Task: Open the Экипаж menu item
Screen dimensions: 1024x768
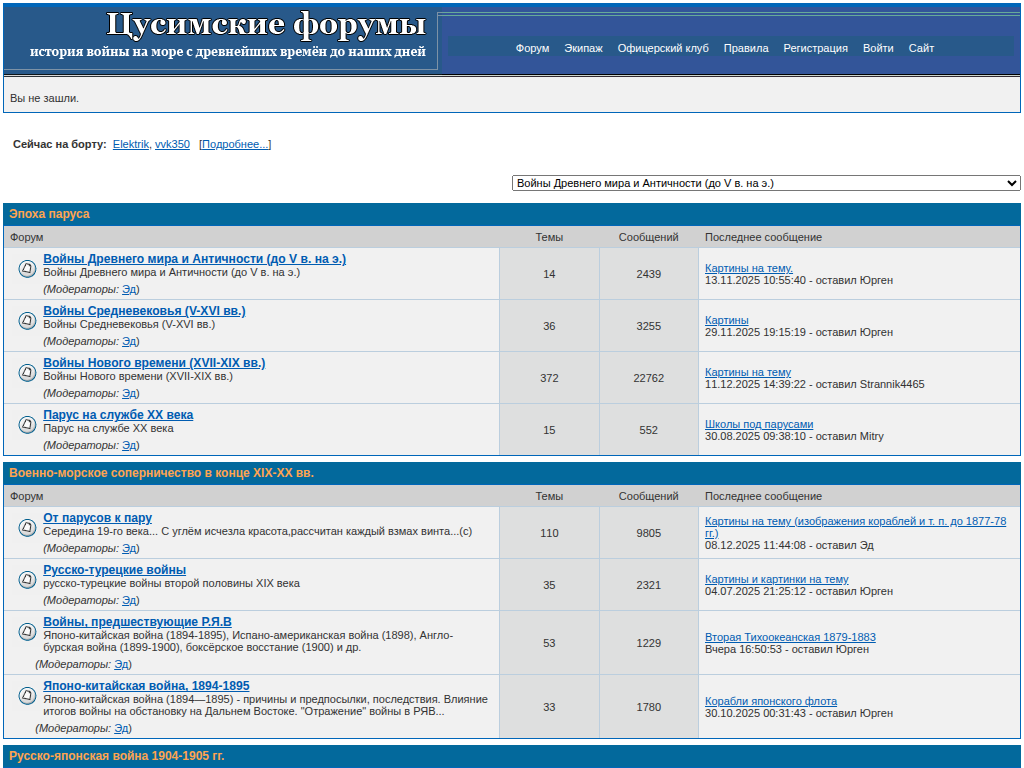Action: click(583, 48)
